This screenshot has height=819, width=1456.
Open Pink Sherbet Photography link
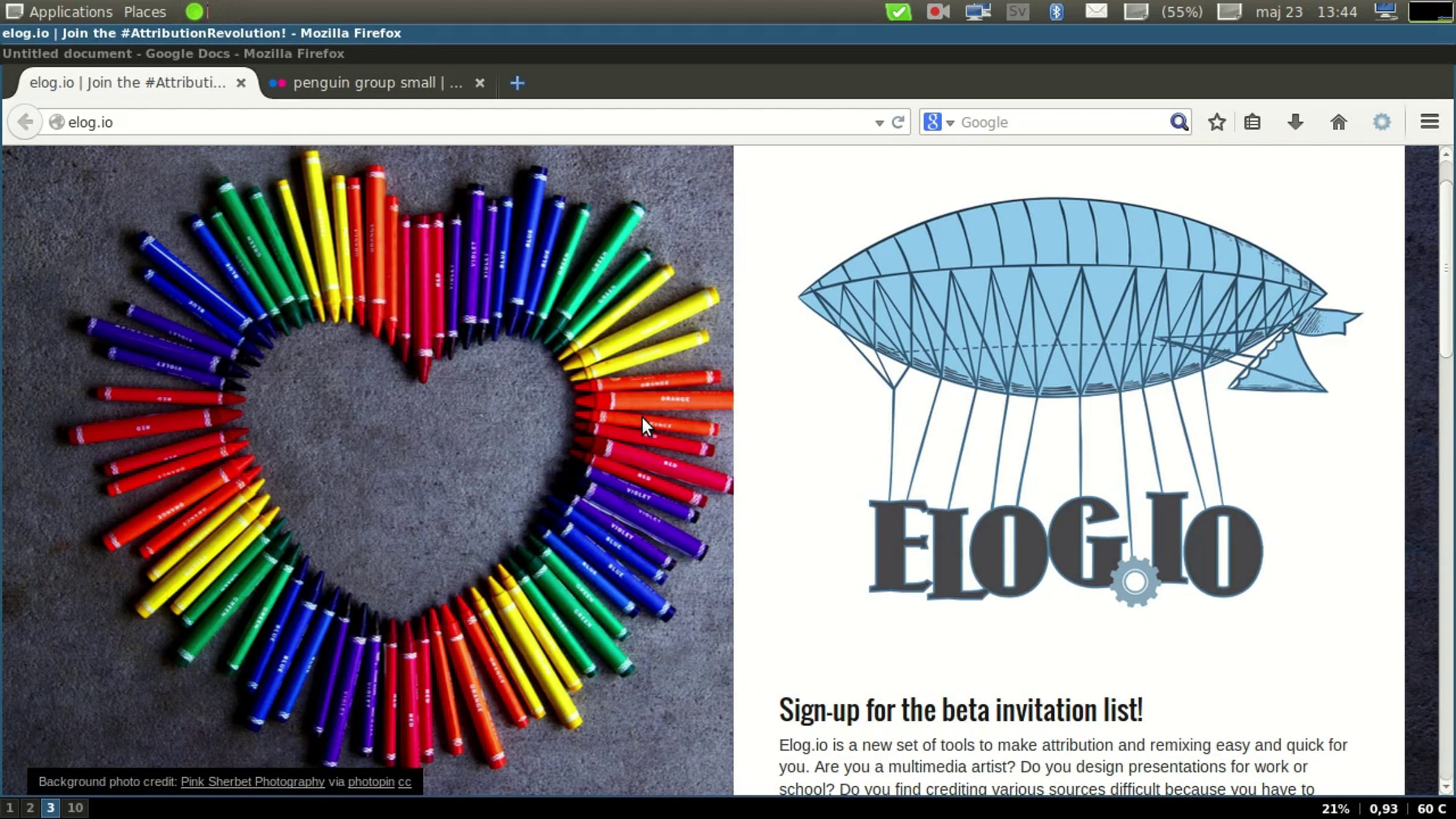click(x=252, y=781)
